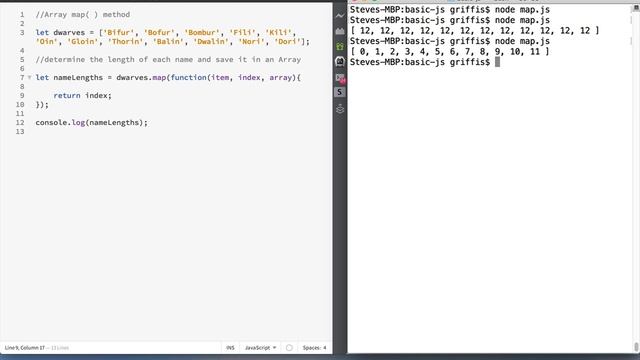The height and width of the screenshot is (360, 640).
Task: Click the '[ 12, 12, 12...' terminal output line
Action: click(x=475, y=31)
